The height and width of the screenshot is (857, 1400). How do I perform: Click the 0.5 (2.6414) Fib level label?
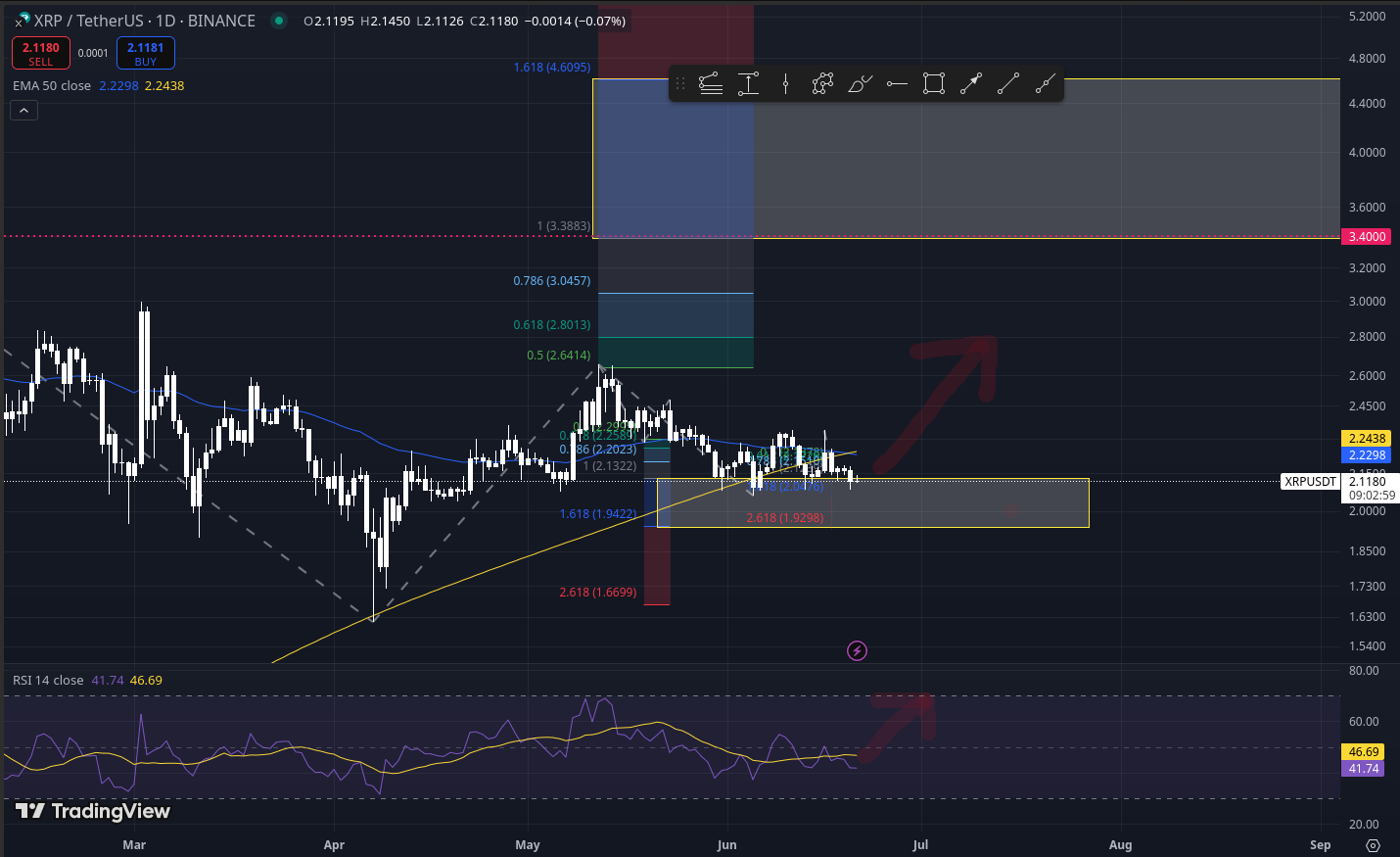tap(559, 355)
